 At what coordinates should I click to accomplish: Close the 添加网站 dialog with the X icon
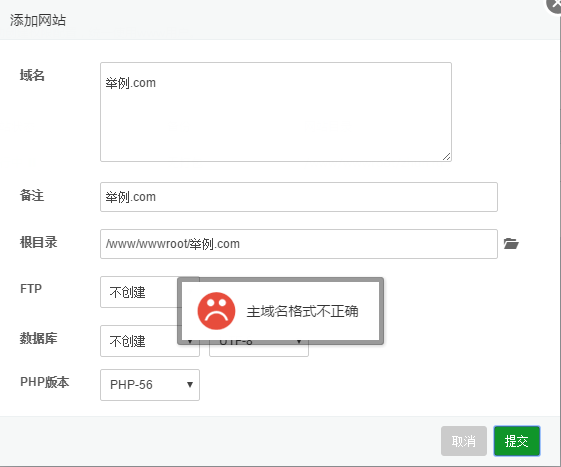(x=554, y=5)
